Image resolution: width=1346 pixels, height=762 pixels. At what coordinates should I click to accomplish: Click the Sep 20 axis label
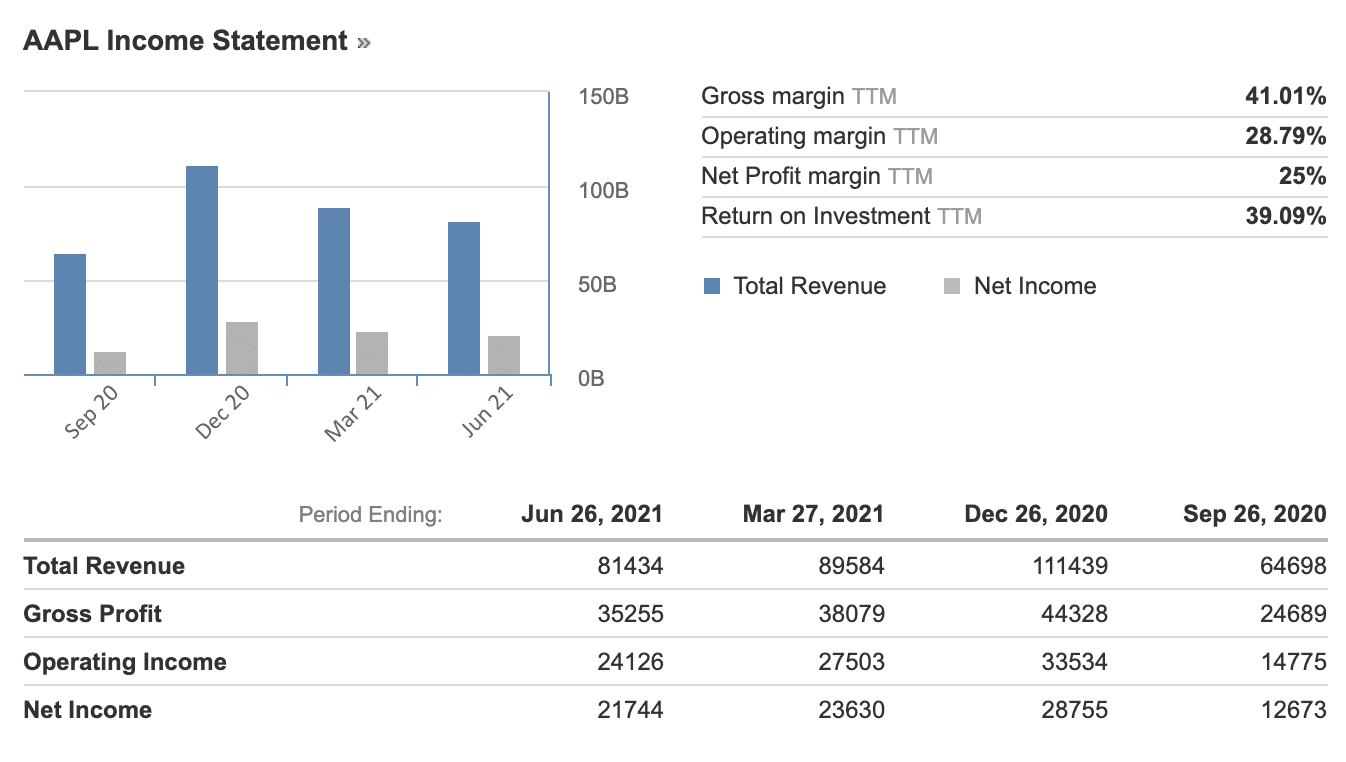(x=91, y=412)
